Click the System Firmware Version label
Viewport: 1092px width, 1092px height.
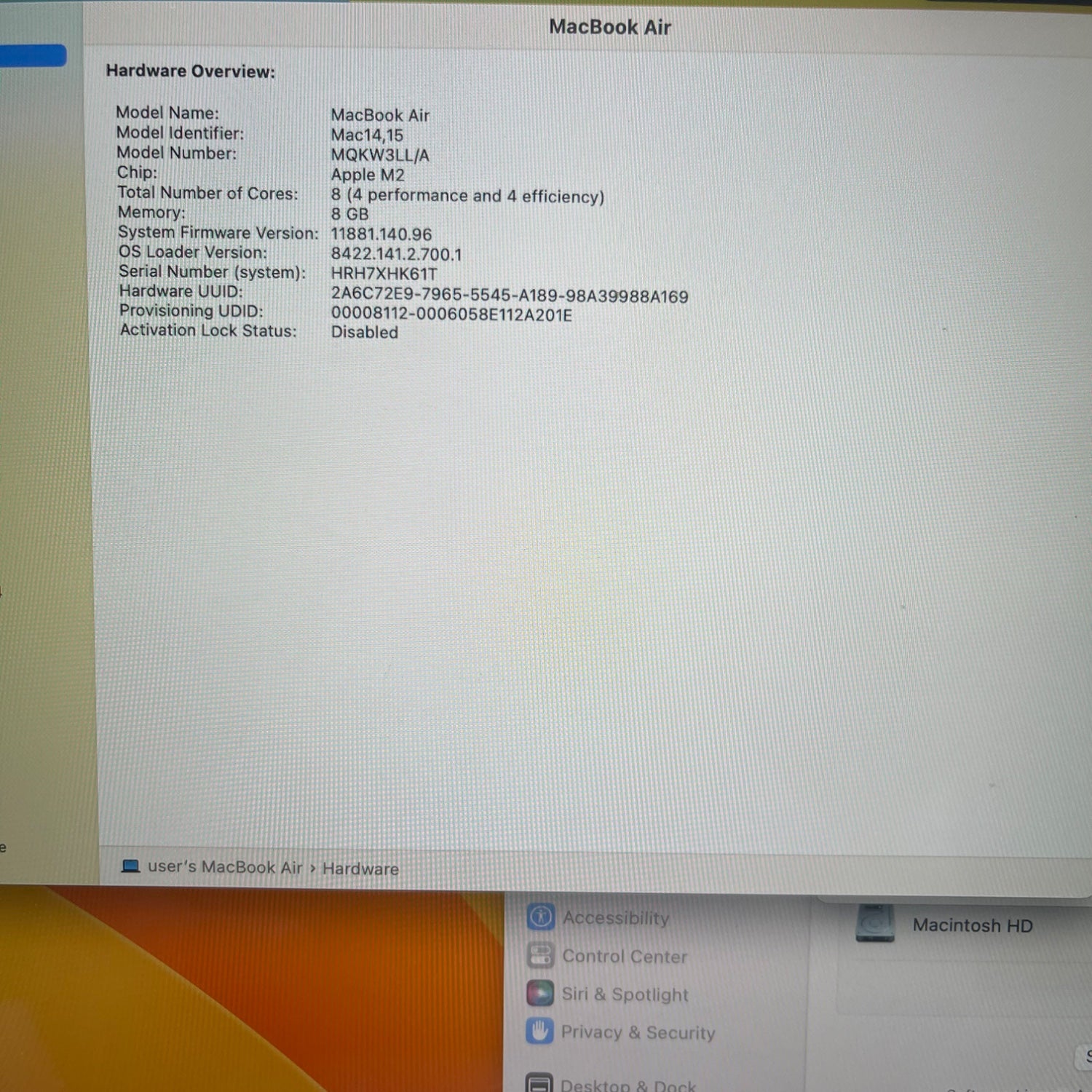click(218, 233)
